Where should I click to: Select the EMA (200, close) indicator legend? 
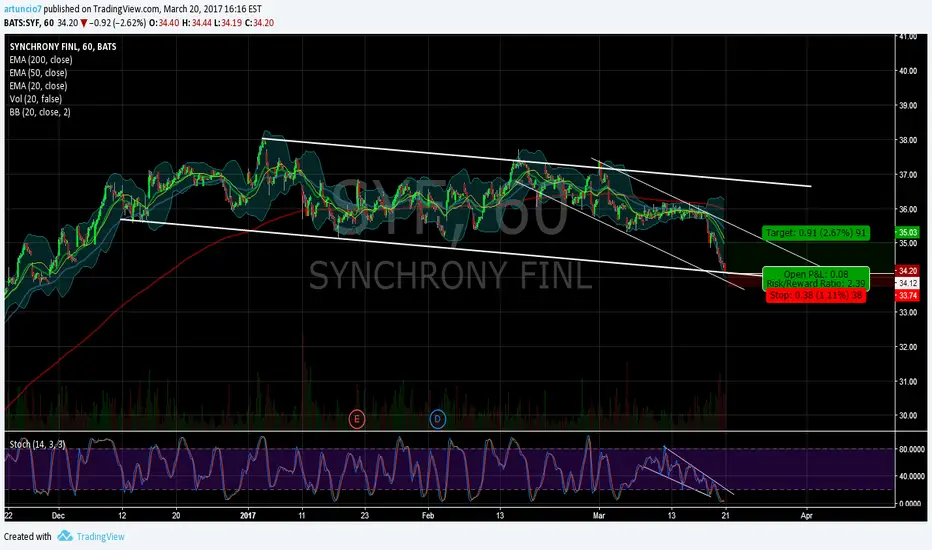pyautogui.click(x=40, y=59)
